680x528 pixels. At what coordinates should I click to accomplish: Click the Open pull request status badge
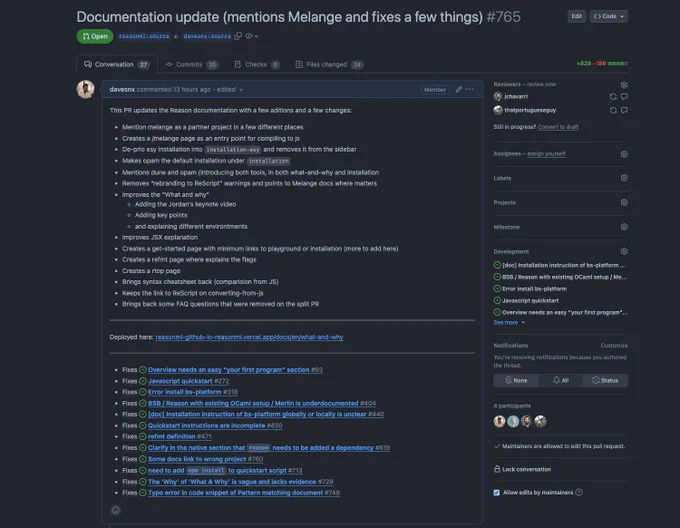(95, 36)
